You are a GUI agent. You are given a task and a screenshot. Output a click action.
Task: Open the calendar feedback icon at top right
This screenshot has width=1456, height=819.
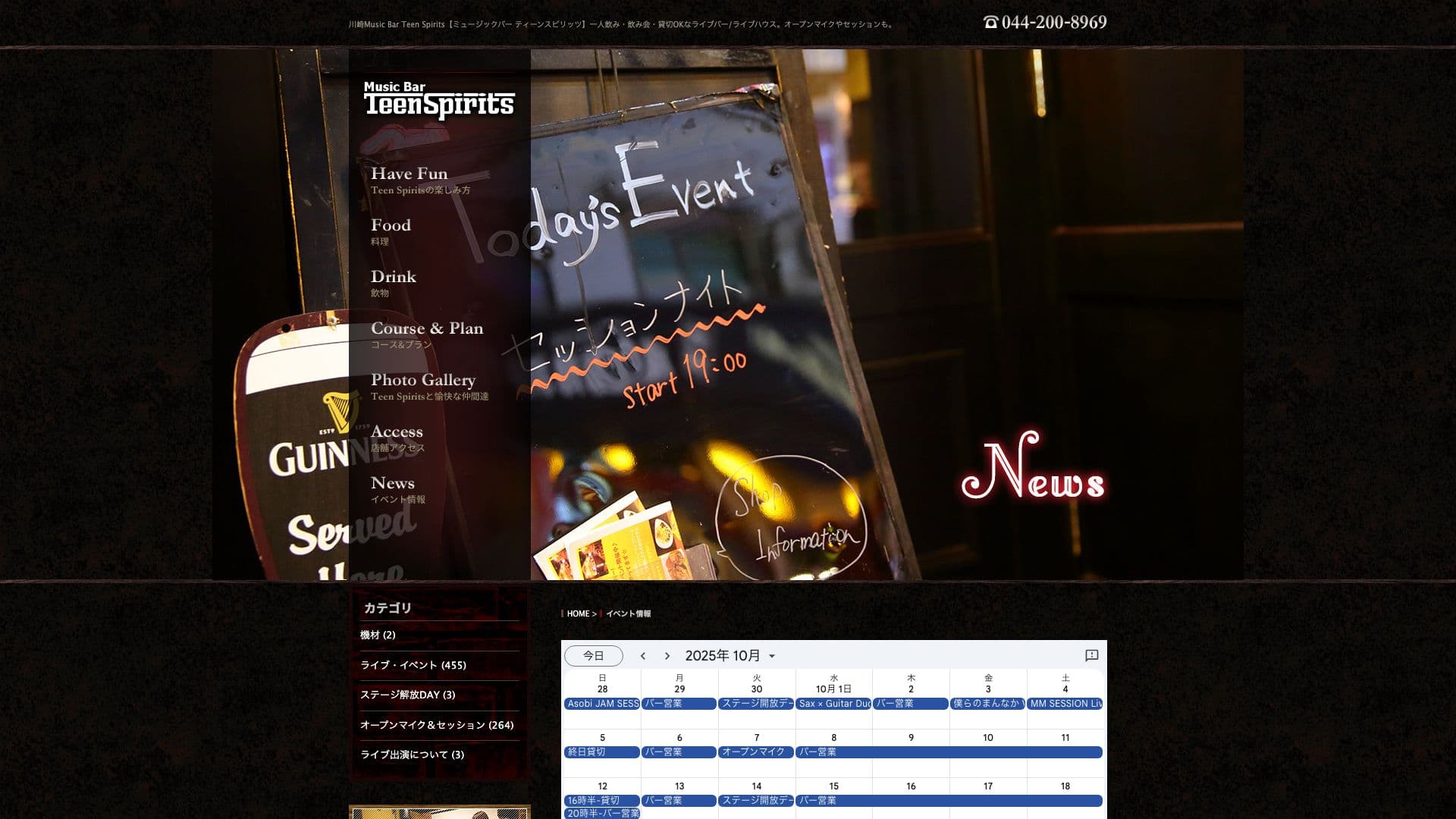tap(1090, 655)
